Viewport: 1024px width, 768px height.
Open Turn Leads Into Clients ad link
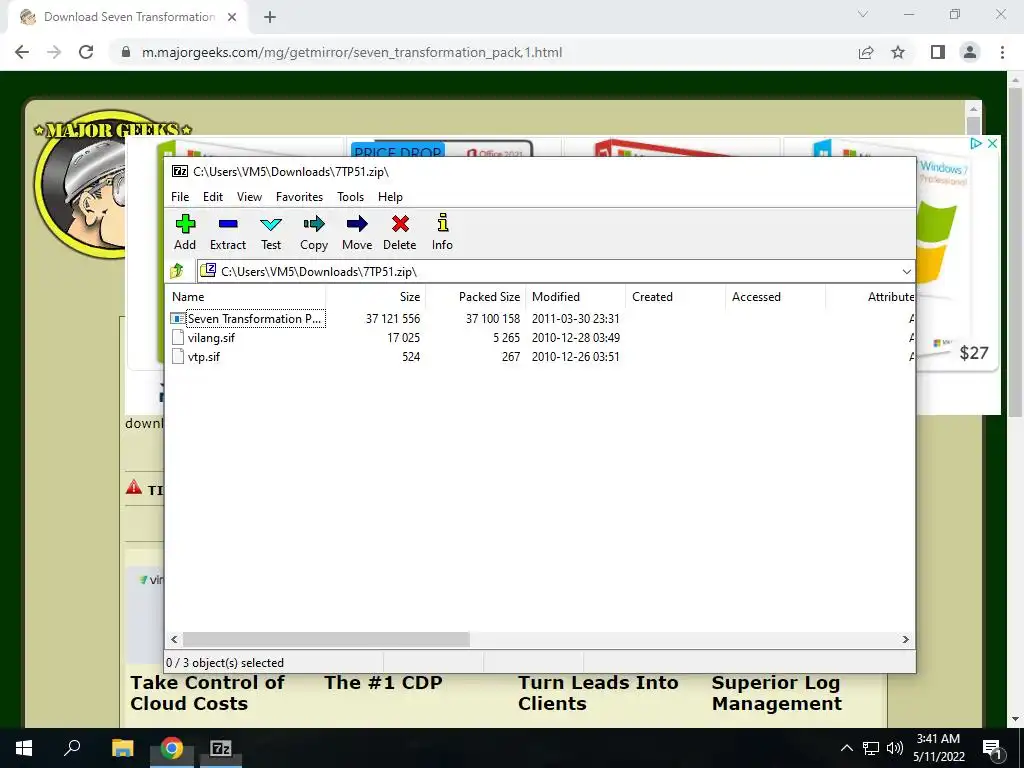point(598,693)
